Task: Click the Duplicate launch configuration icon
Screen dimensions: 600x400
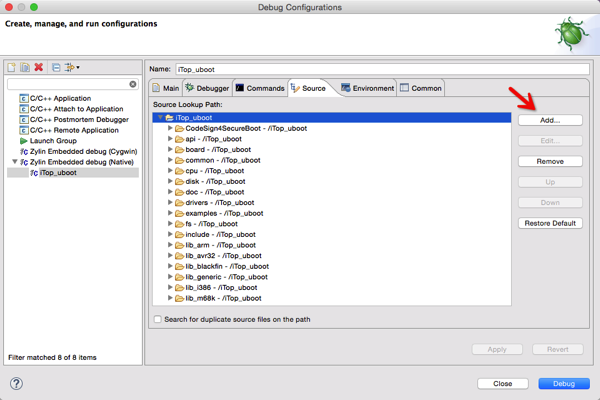Action: 25,68
